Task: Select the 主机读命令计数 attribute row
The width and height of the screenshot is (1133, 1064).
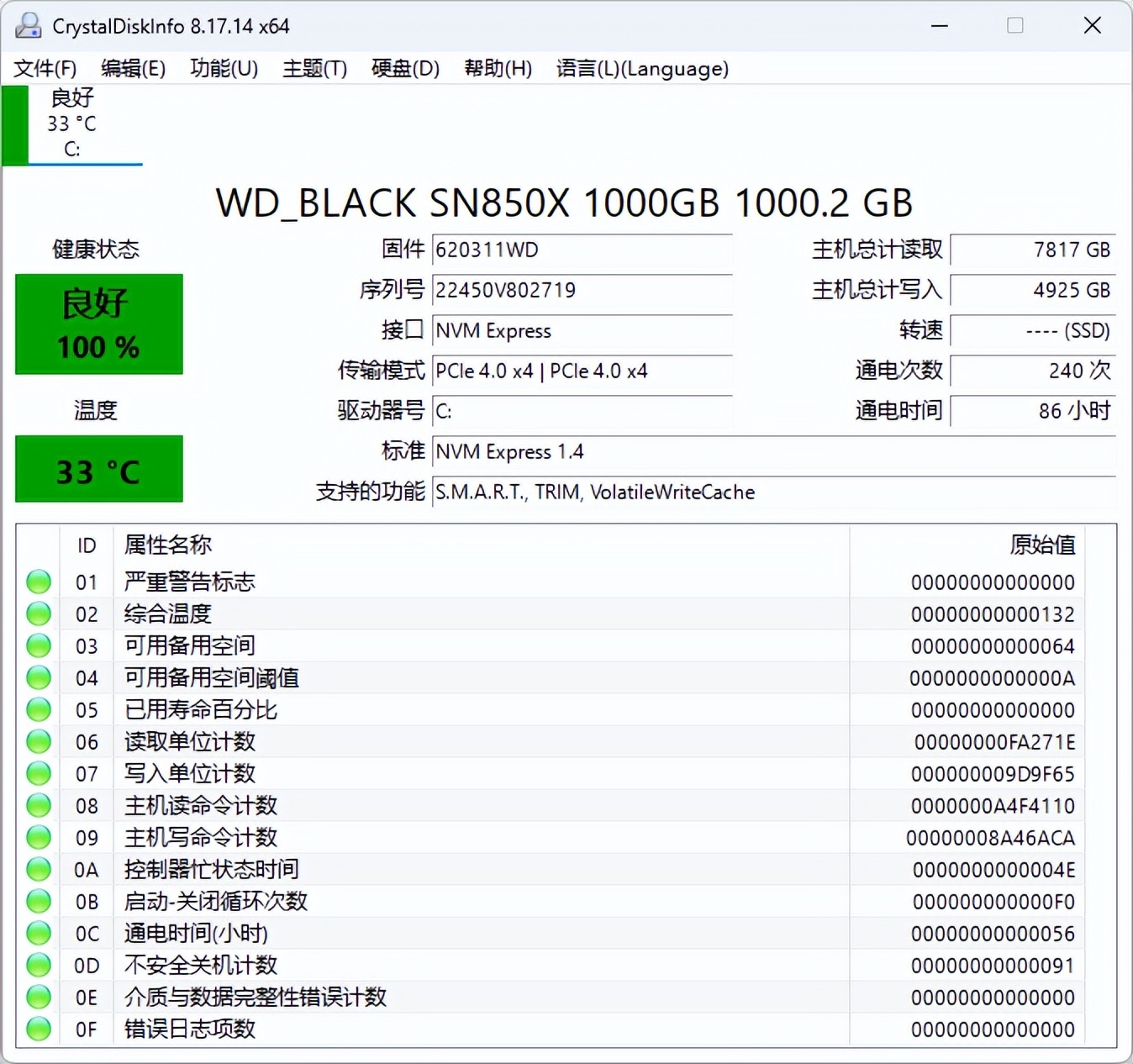Action: pyautogui.click(x=551, y=805)
